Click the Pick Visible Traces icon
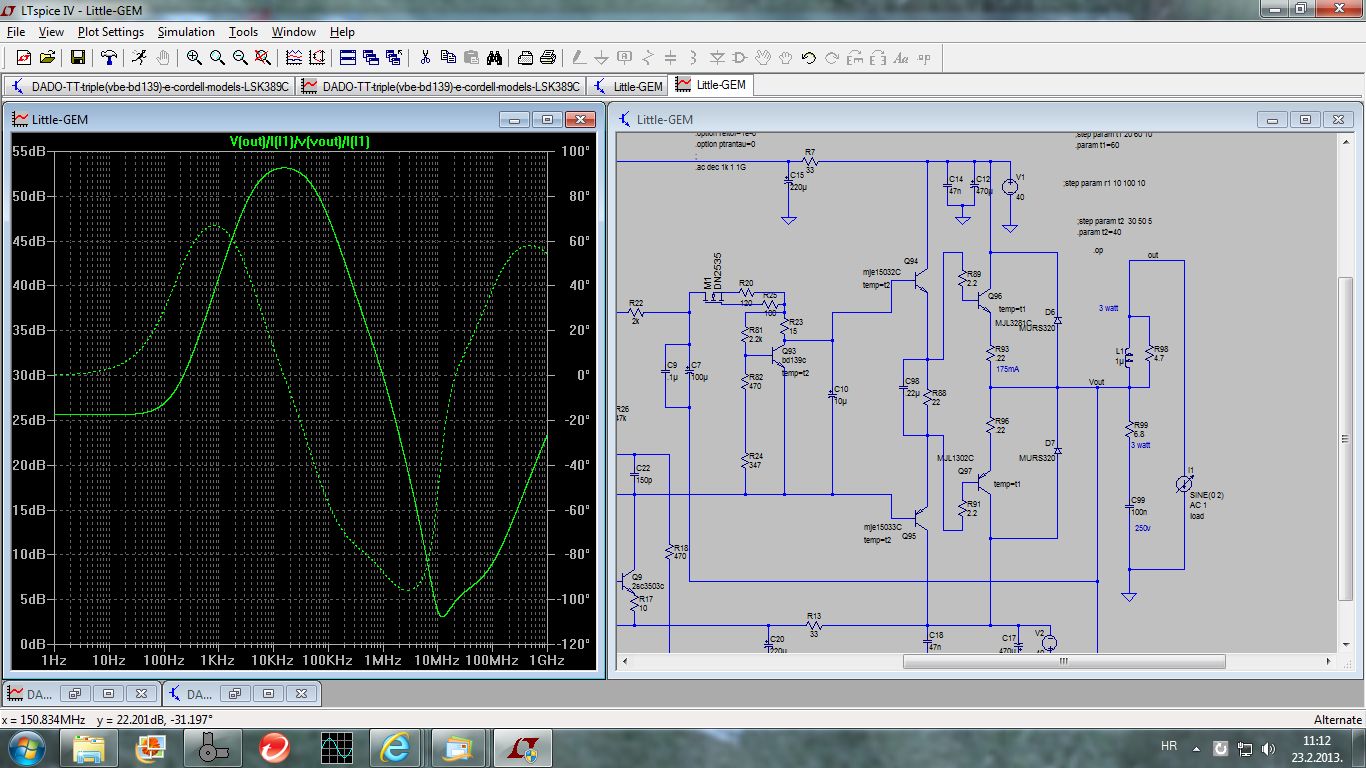 pos(317,58)
